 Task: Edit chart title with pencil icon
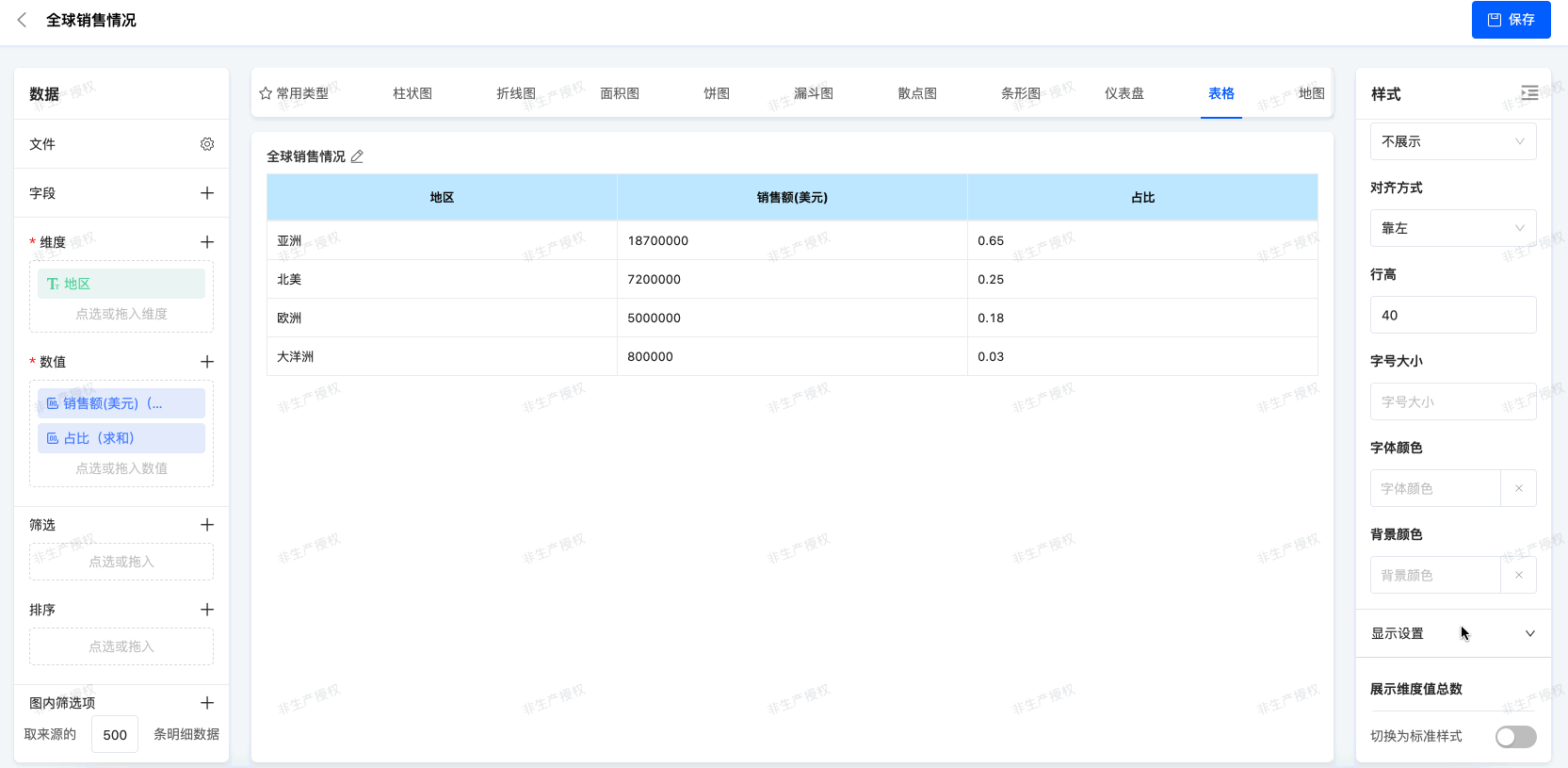coord(357,156)
